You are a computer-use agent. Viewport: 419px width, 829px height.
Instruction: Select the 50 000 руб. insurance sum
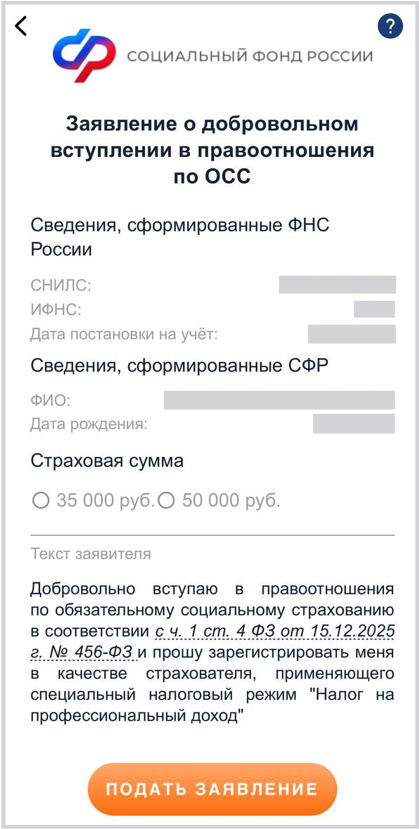pyautogui.click(x=219, y=500)
